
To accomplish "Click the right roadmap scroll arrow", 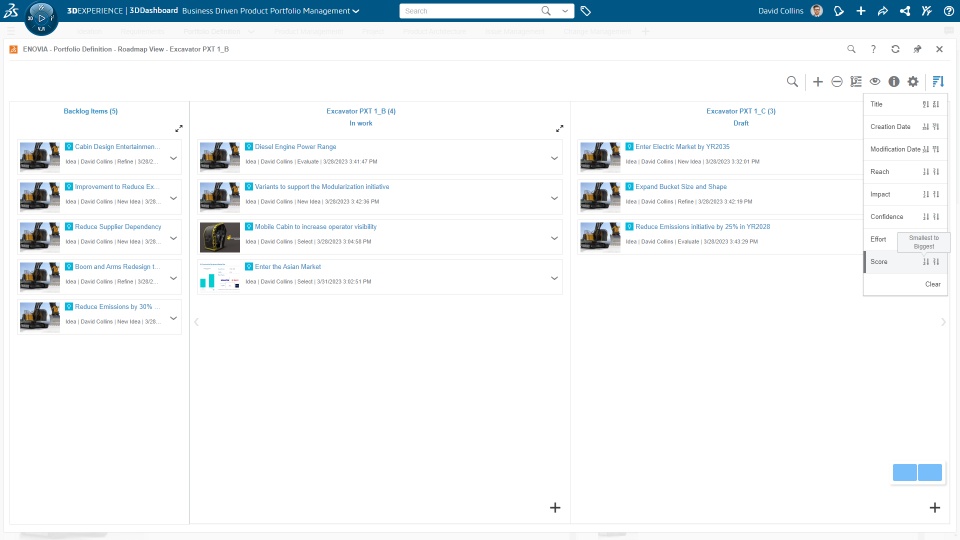I will click(x=943, y=322).
